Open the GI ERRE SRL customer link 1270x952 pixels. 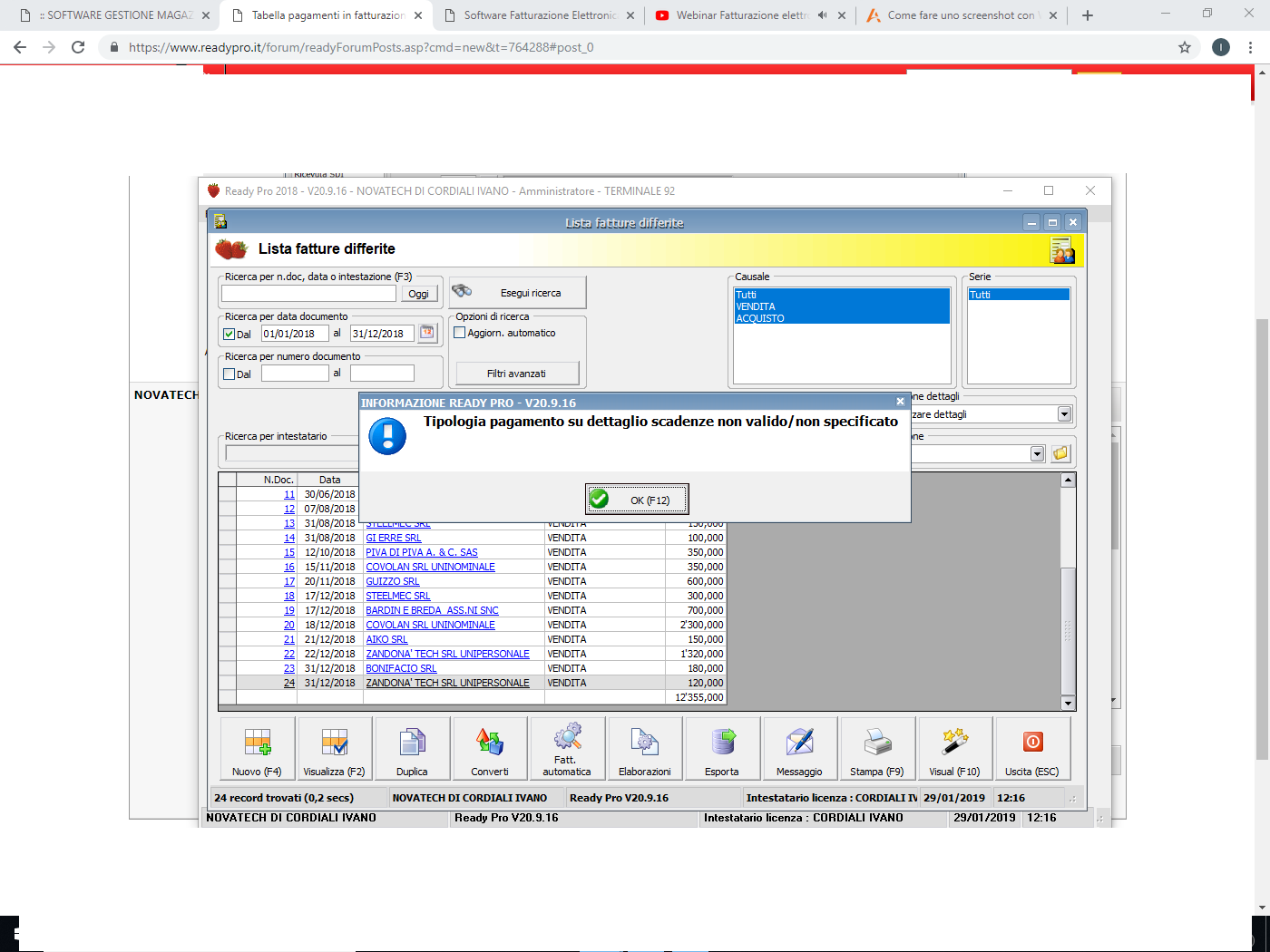[x=394, y=538]
